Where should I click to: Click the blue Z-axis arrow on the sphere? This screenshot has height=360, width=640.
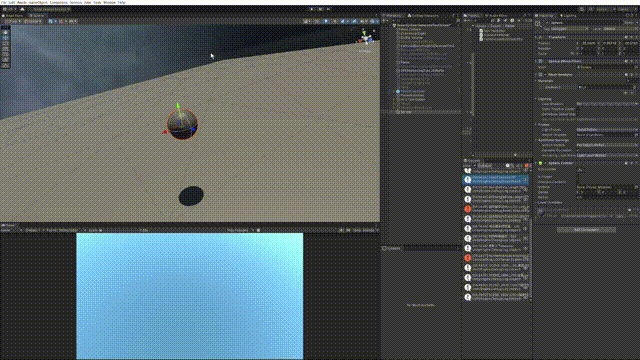point(193,129)
